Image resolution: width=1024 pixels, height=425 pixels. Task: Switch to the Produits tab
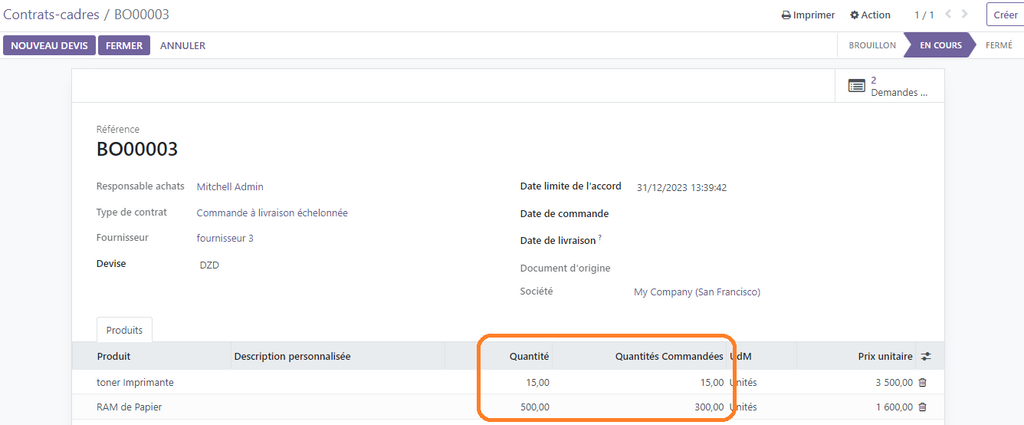(x=124, y=330)
